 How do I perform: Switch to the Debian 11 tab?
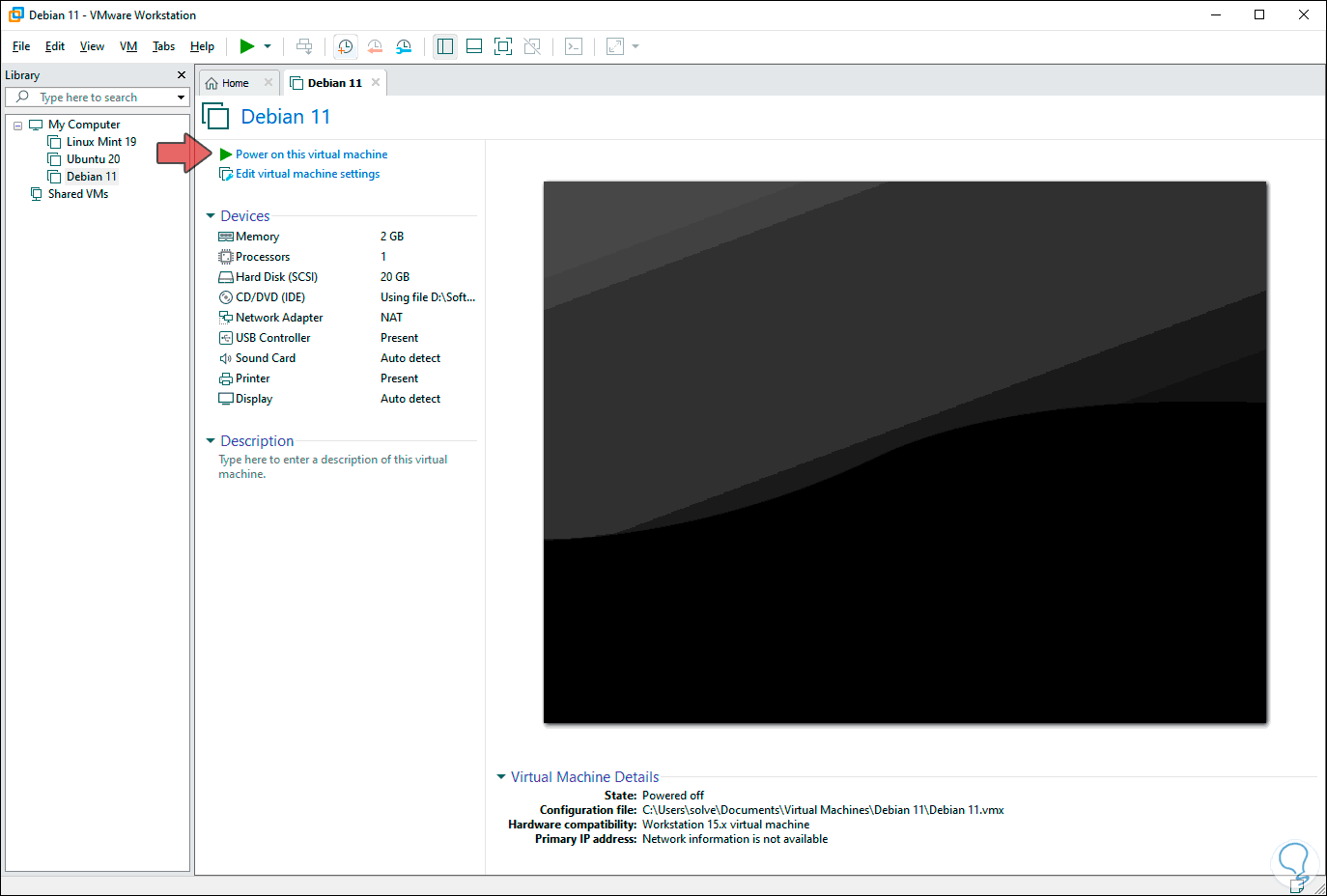tap(334, 83)
